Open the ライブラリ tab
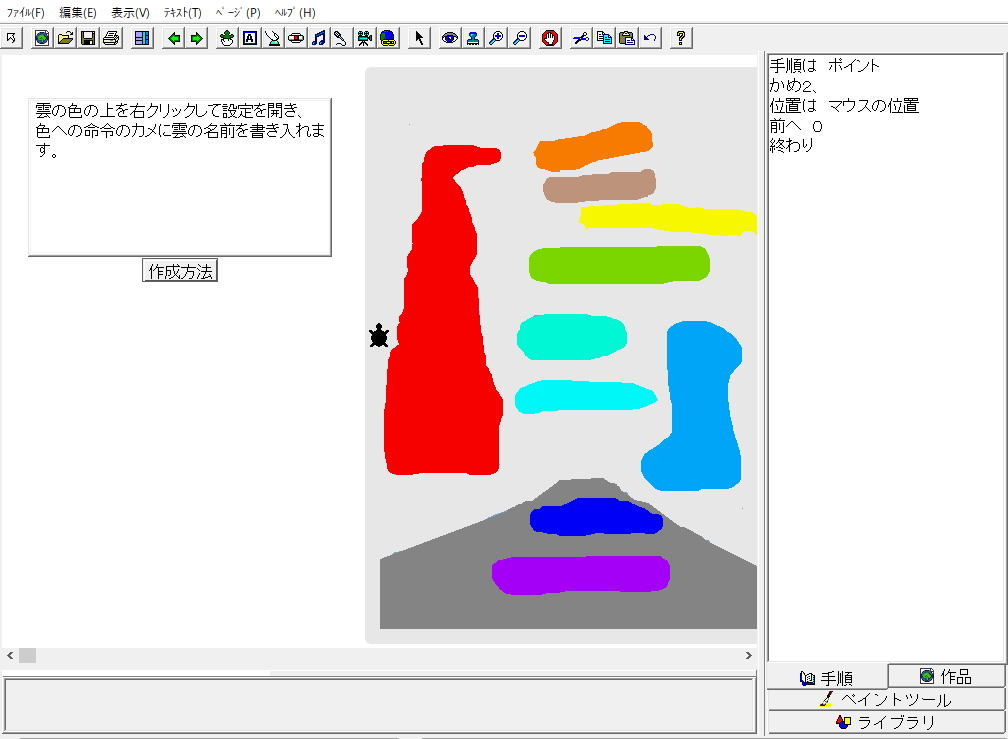 (x=886, y=722)
